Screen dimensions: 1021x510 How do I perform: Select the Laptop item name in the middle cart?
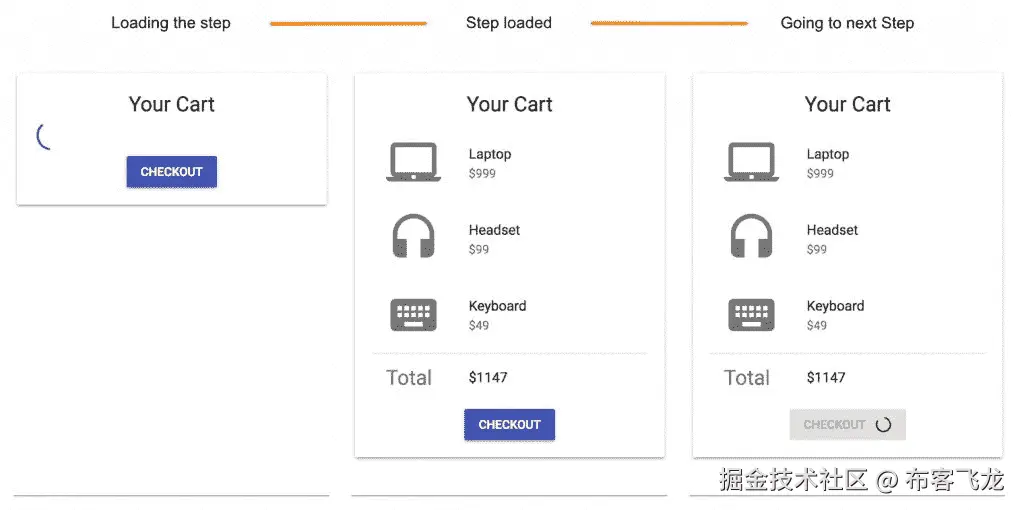click(x=490, y=154)
